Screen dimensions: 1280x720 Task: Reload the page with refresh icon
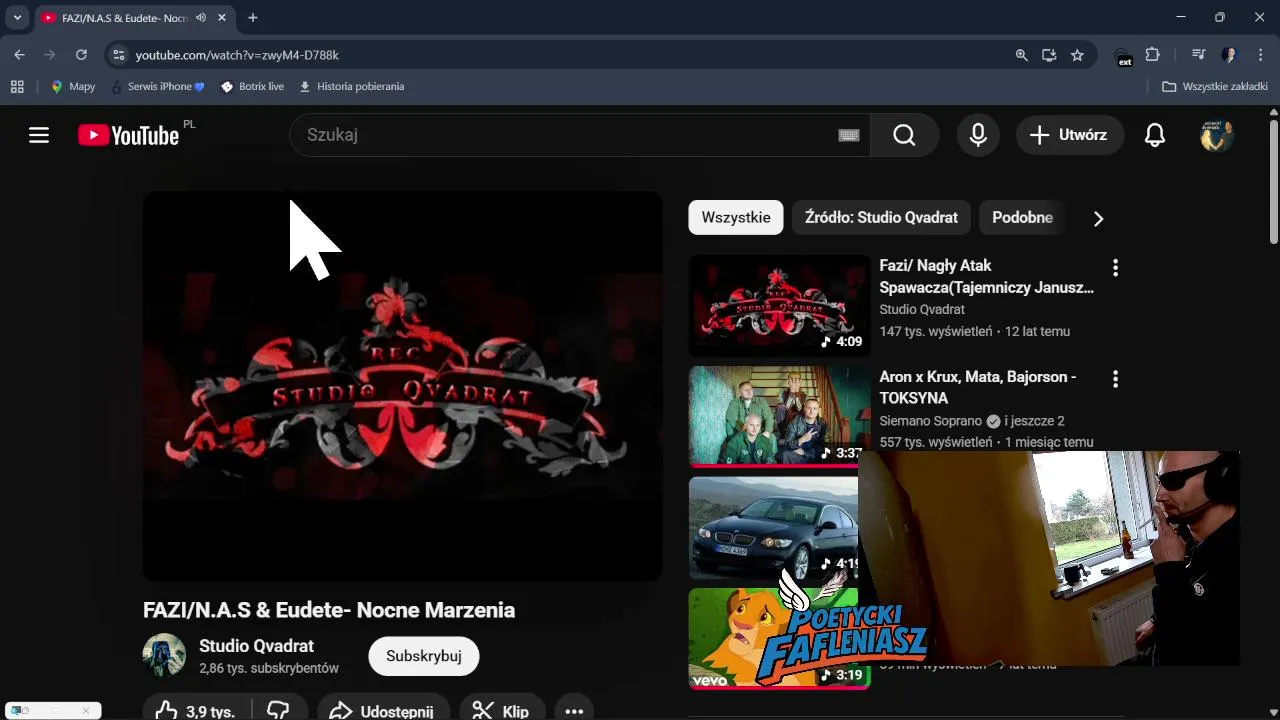point(81,55)
